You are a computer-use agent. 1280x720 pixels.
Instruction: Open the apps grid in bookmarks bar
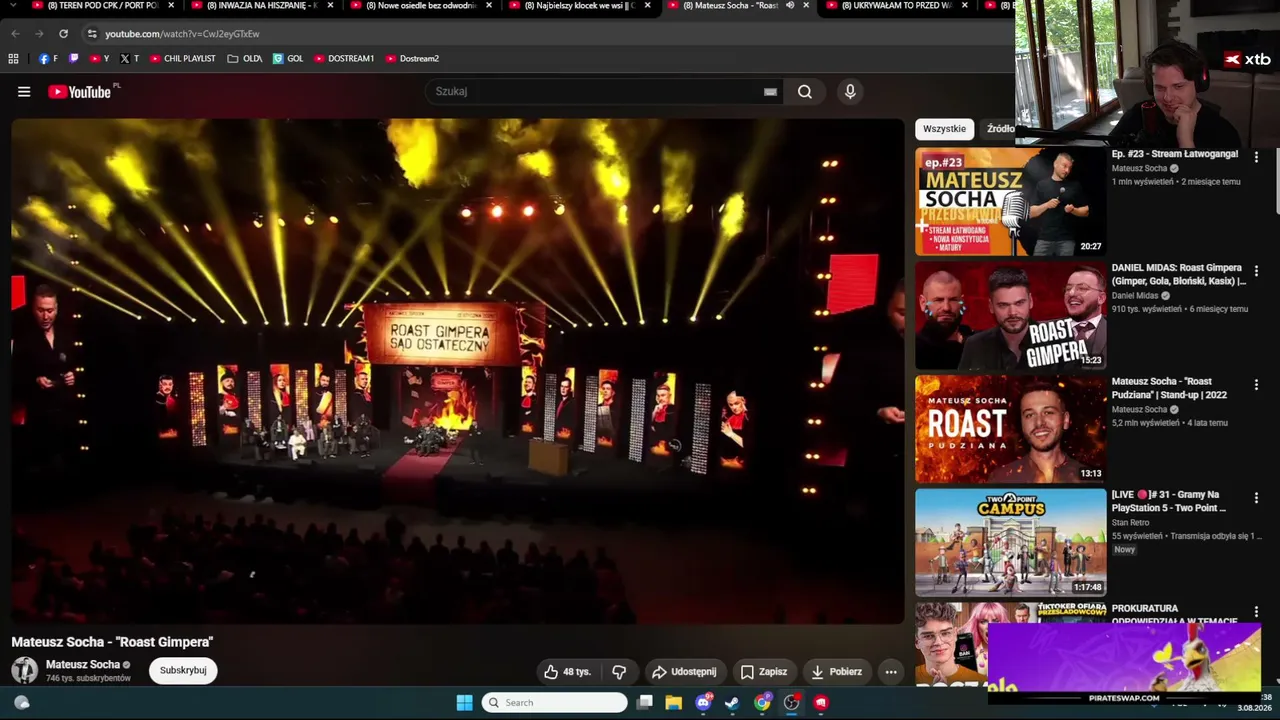click(x=13, y=59)
